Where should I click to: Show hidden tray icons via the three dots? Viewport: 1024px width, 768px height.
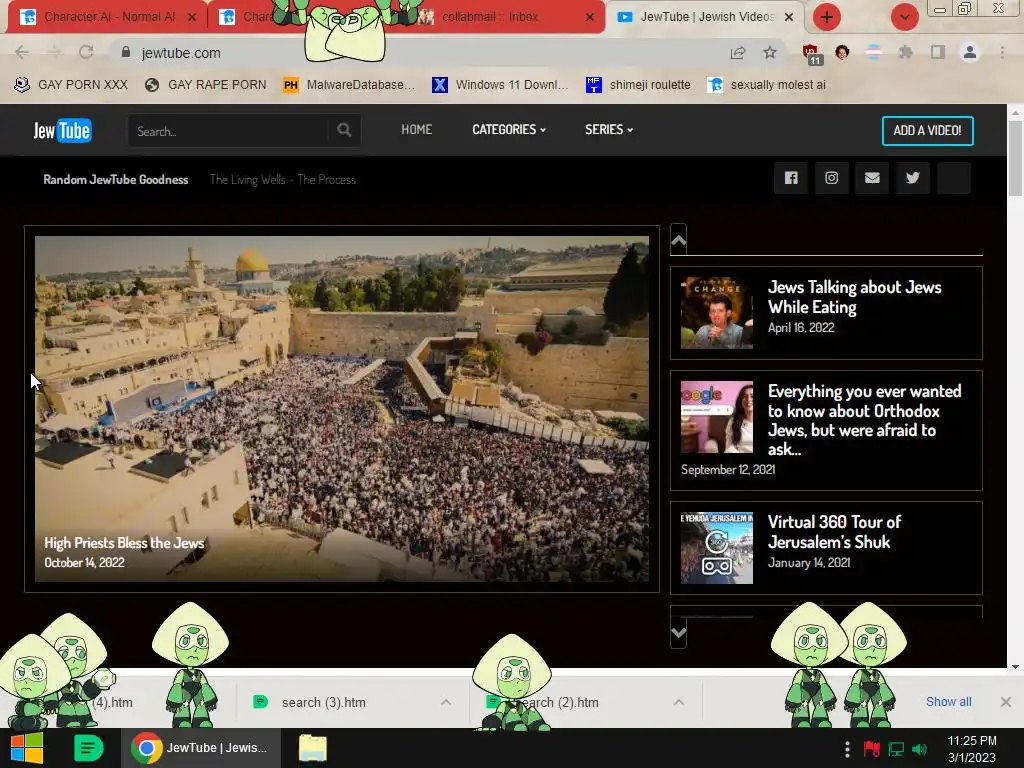[846, 749]
